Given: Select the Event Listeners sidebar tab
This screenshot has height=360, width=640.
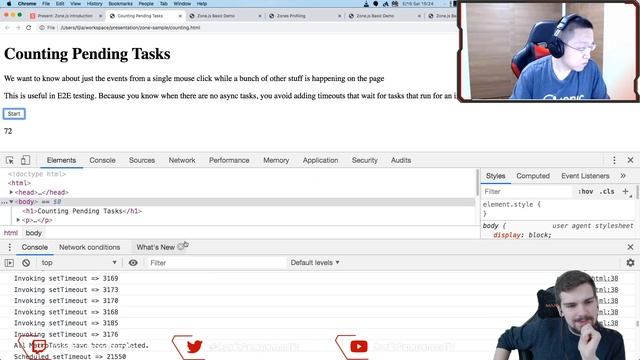Looking at the screenshot, I should [585, 176].
